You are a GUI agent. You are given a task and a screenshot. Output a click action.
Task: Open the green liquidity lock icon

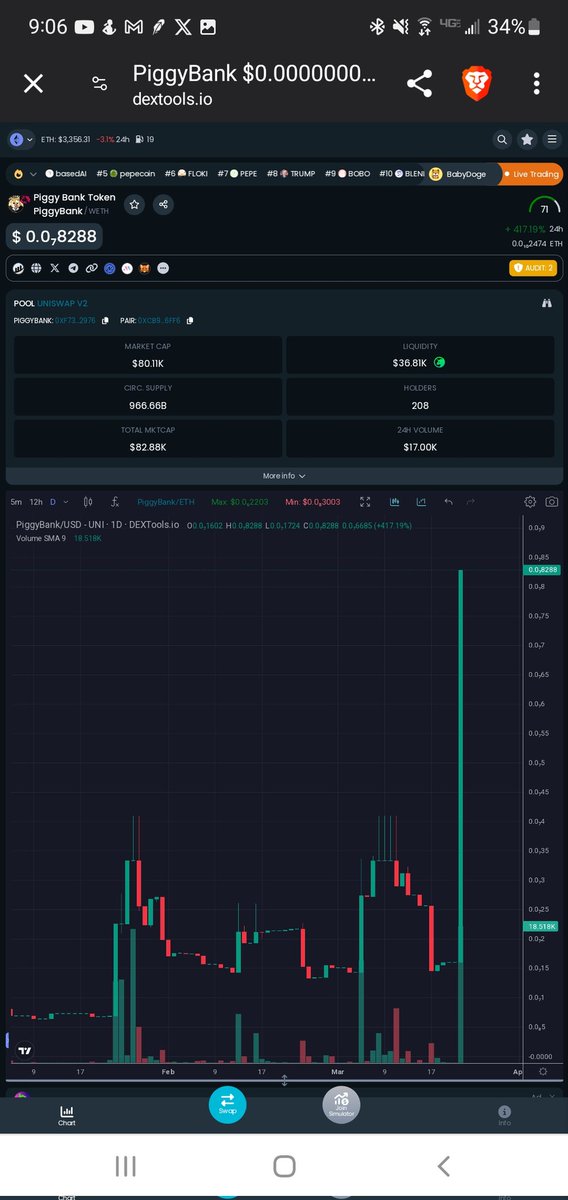tap(439, 363)
